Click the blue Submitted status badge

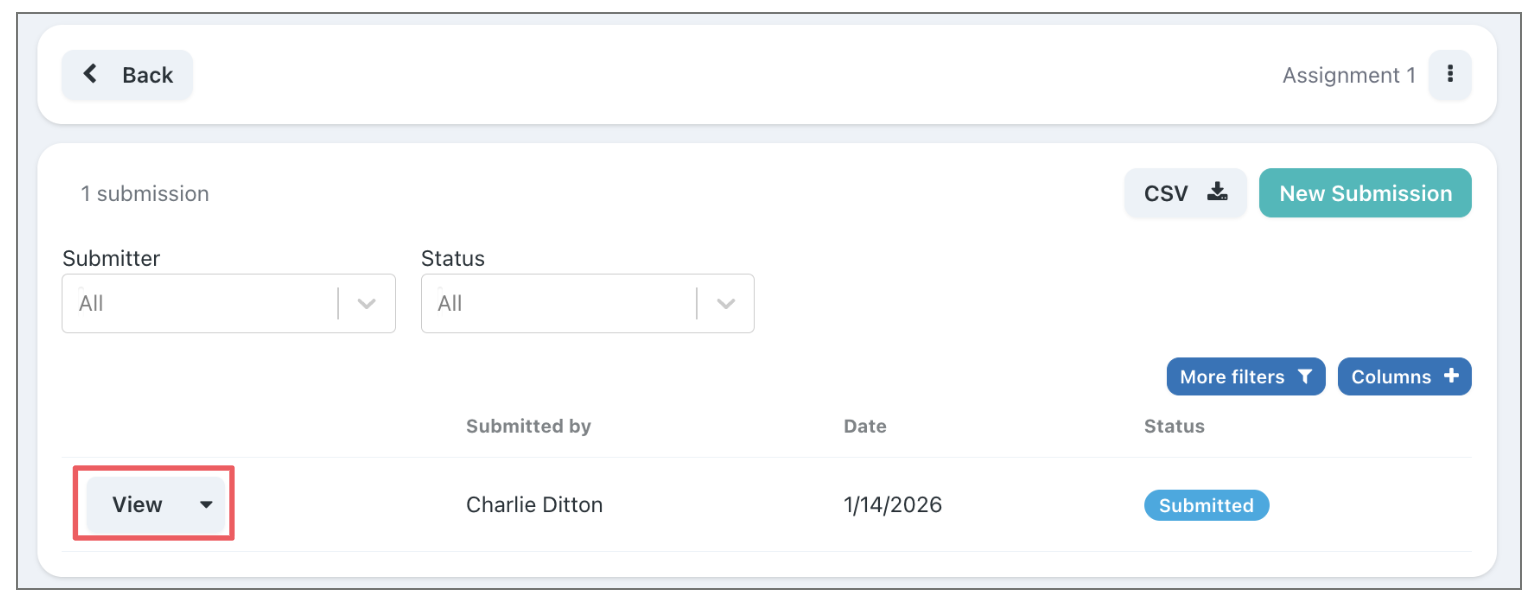(1206, 506)
